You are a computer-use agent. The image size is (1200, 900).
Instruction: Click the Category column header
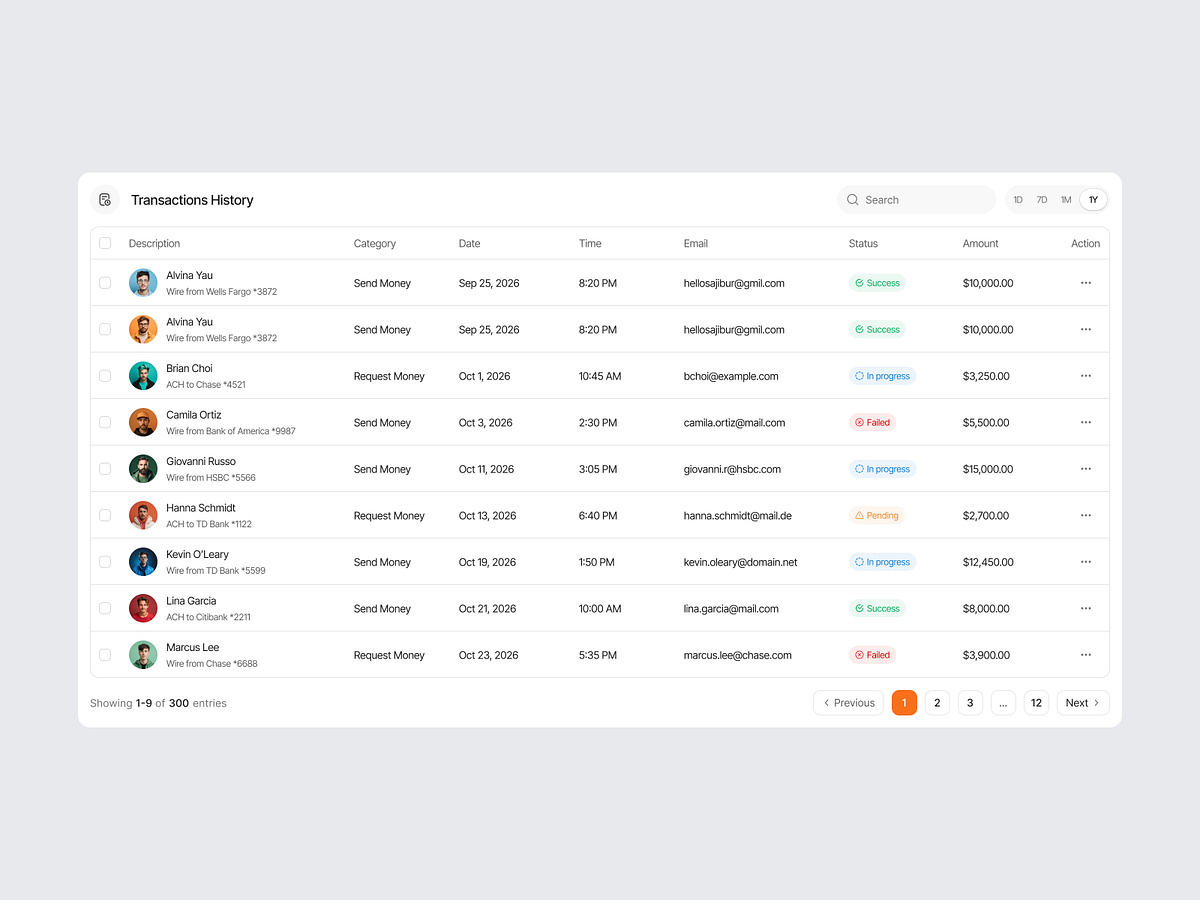pyautogui.click(x=375, y=243)
